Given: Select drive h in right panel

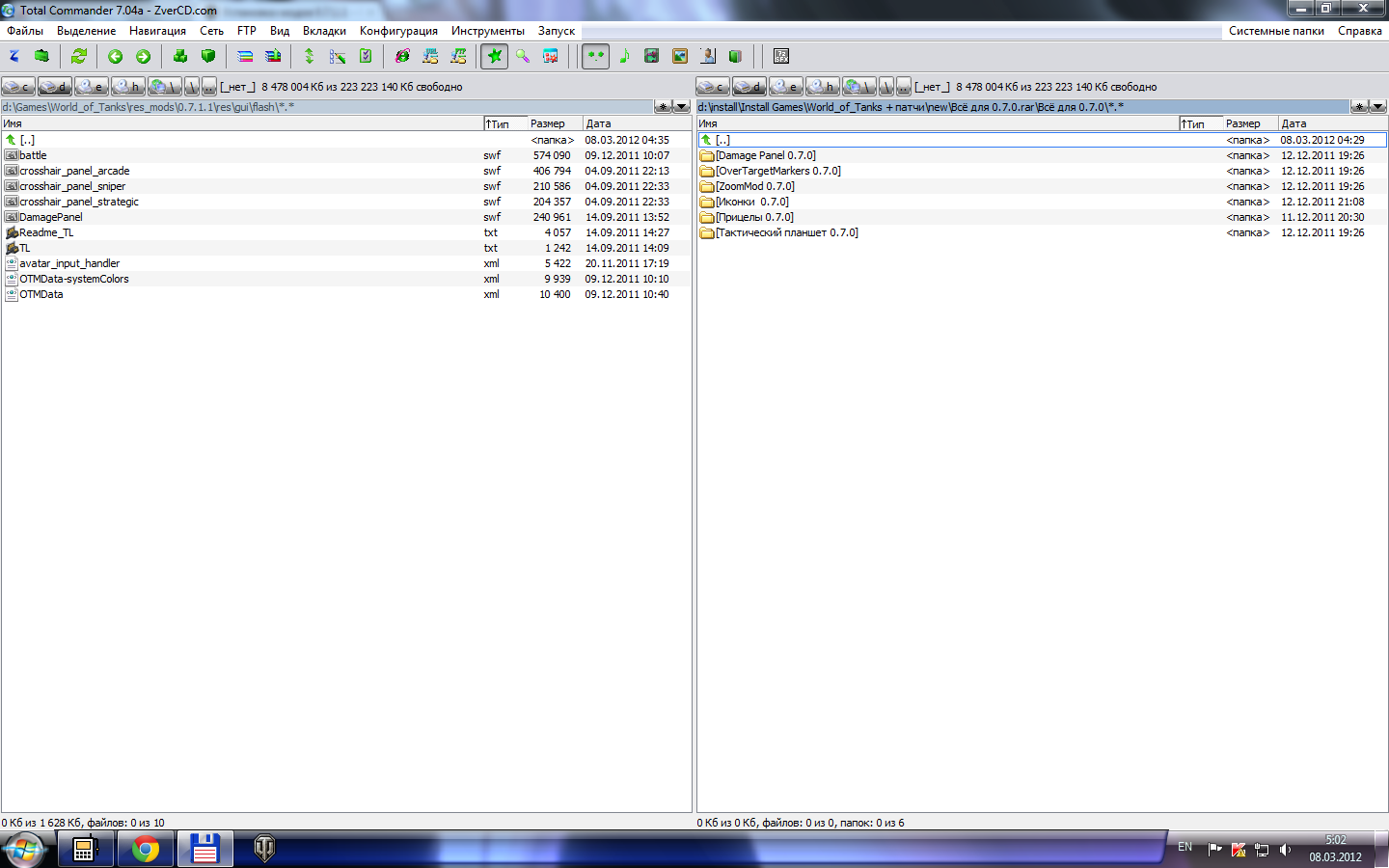Looking at the screenshot, I should 823,87.
